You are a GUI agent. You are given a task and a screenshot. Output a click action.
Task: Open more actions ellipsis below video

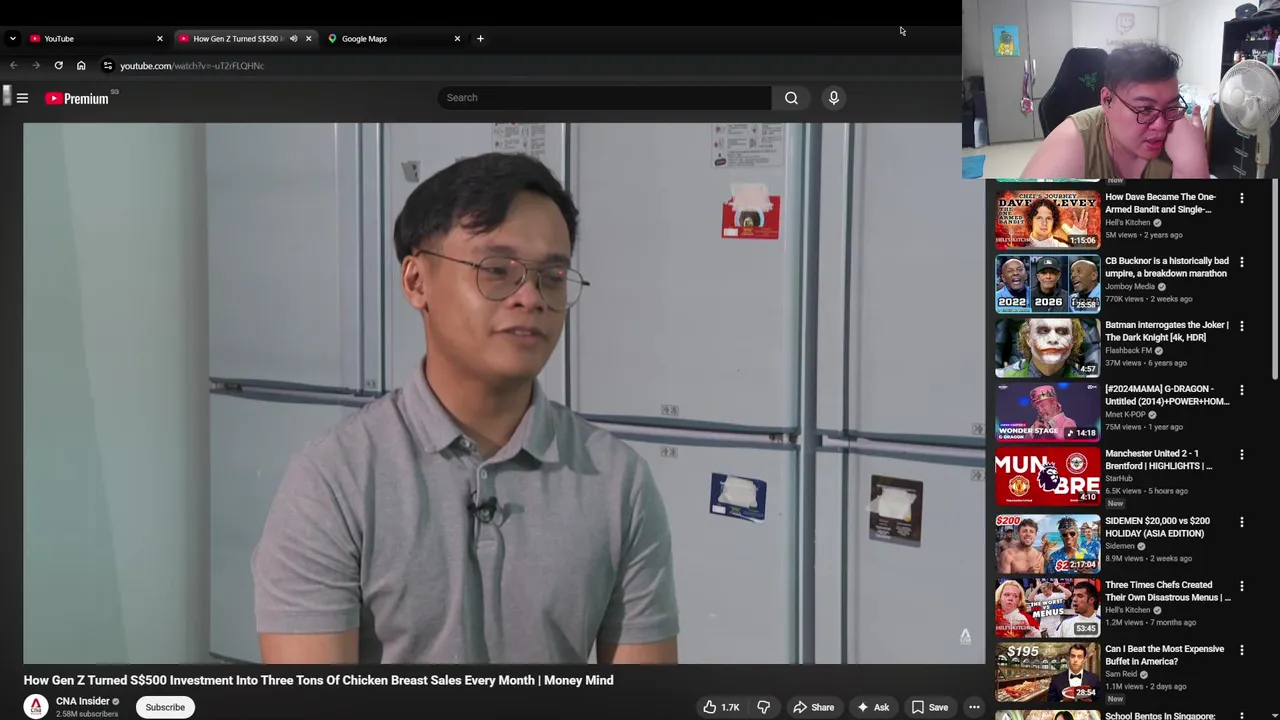tap(974, 707)
